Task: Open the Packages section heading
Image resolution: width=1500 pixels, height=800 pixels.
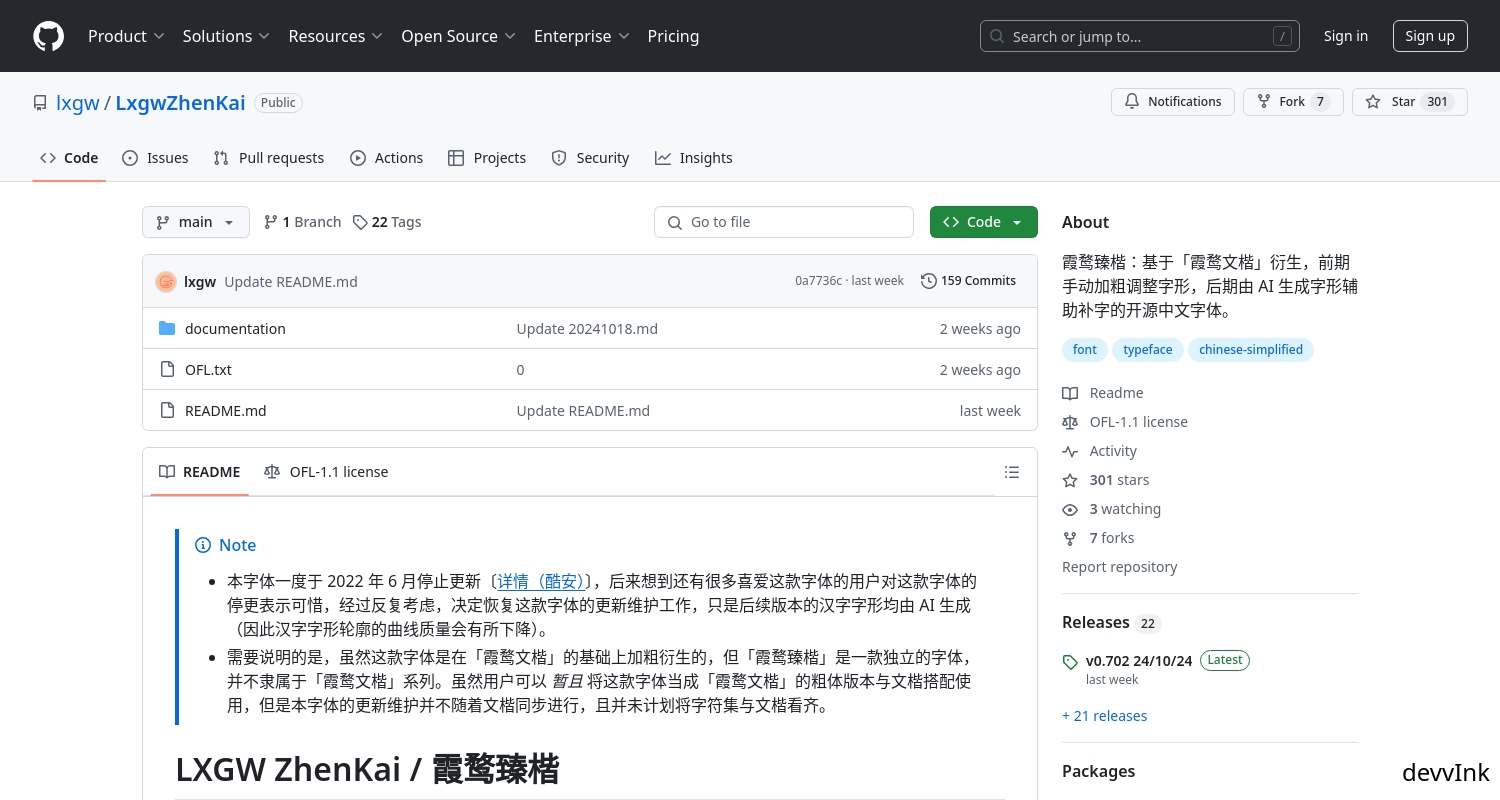Action: click(x=1098, y=771)
